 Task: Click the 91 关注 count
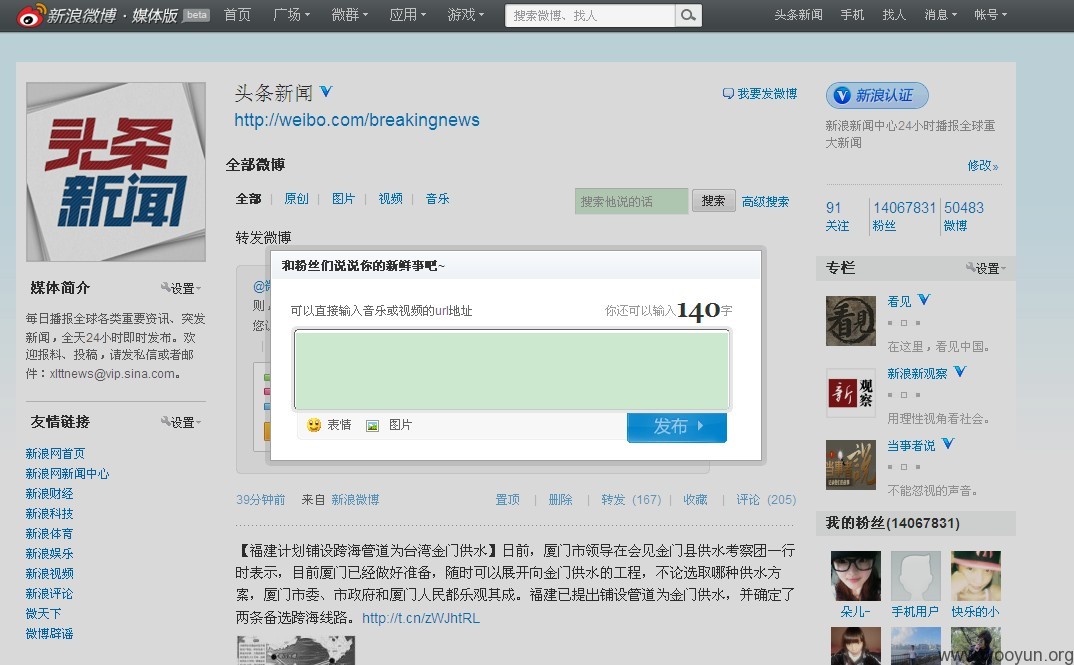(837, 216)
